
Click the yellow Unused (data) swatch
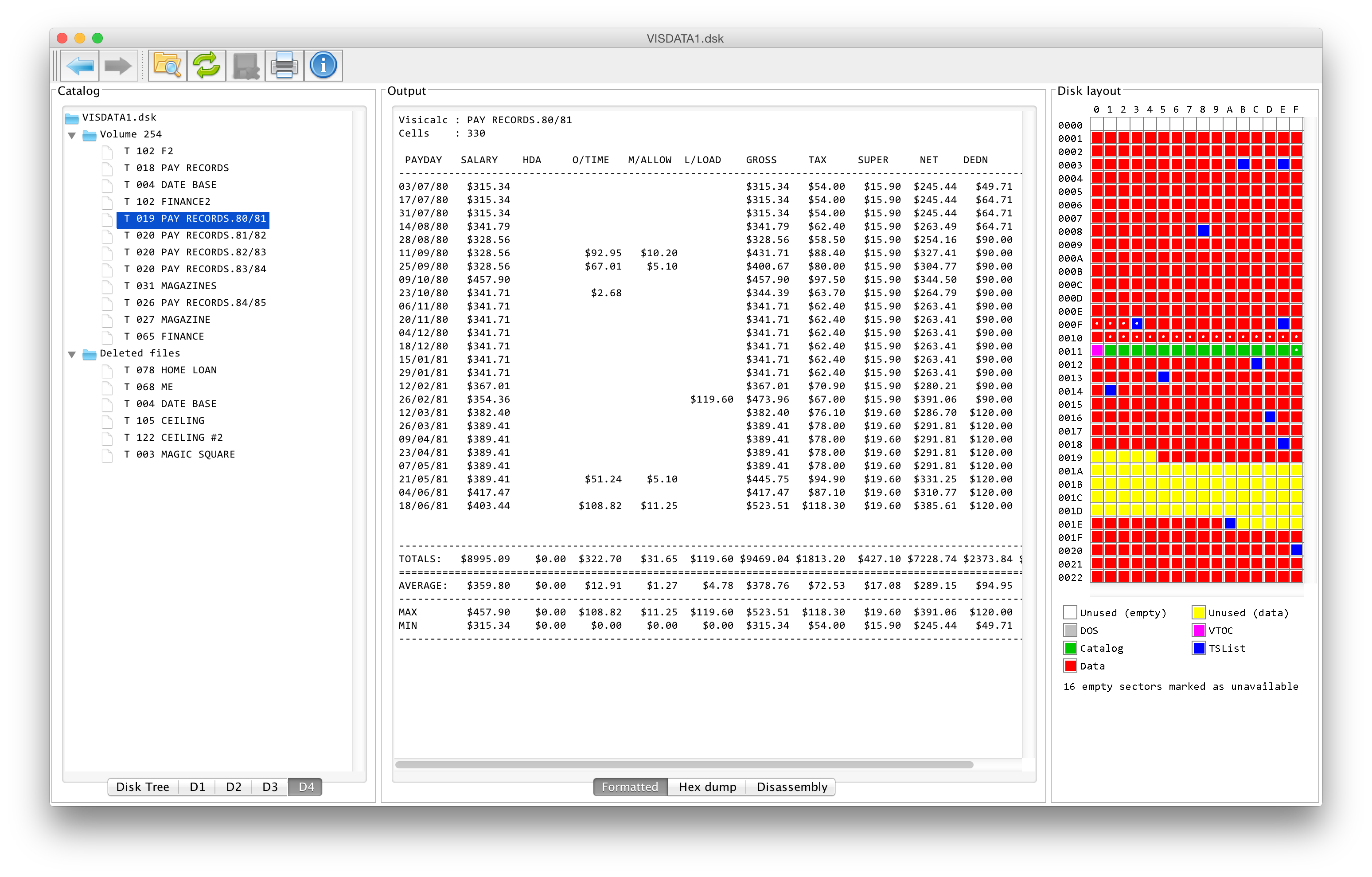tap(1198, 612)
